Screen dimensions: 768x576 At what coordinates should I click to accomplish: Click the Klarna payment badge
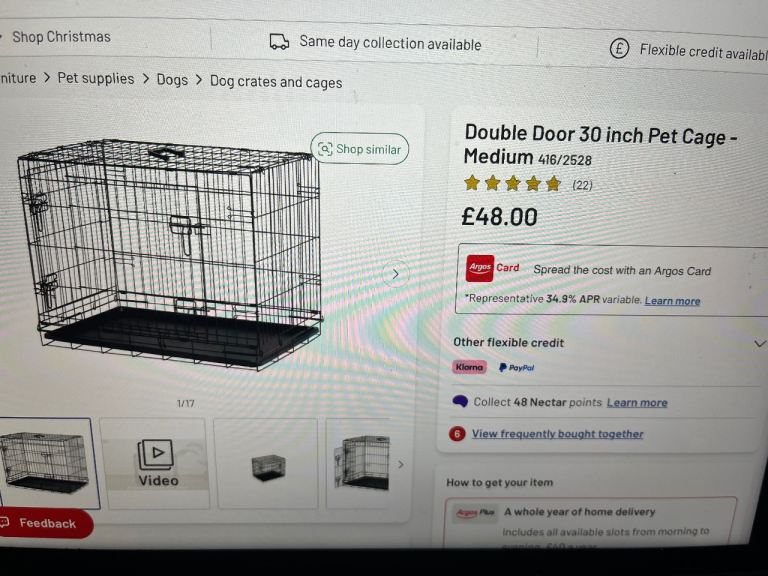(x=469, y=367)
